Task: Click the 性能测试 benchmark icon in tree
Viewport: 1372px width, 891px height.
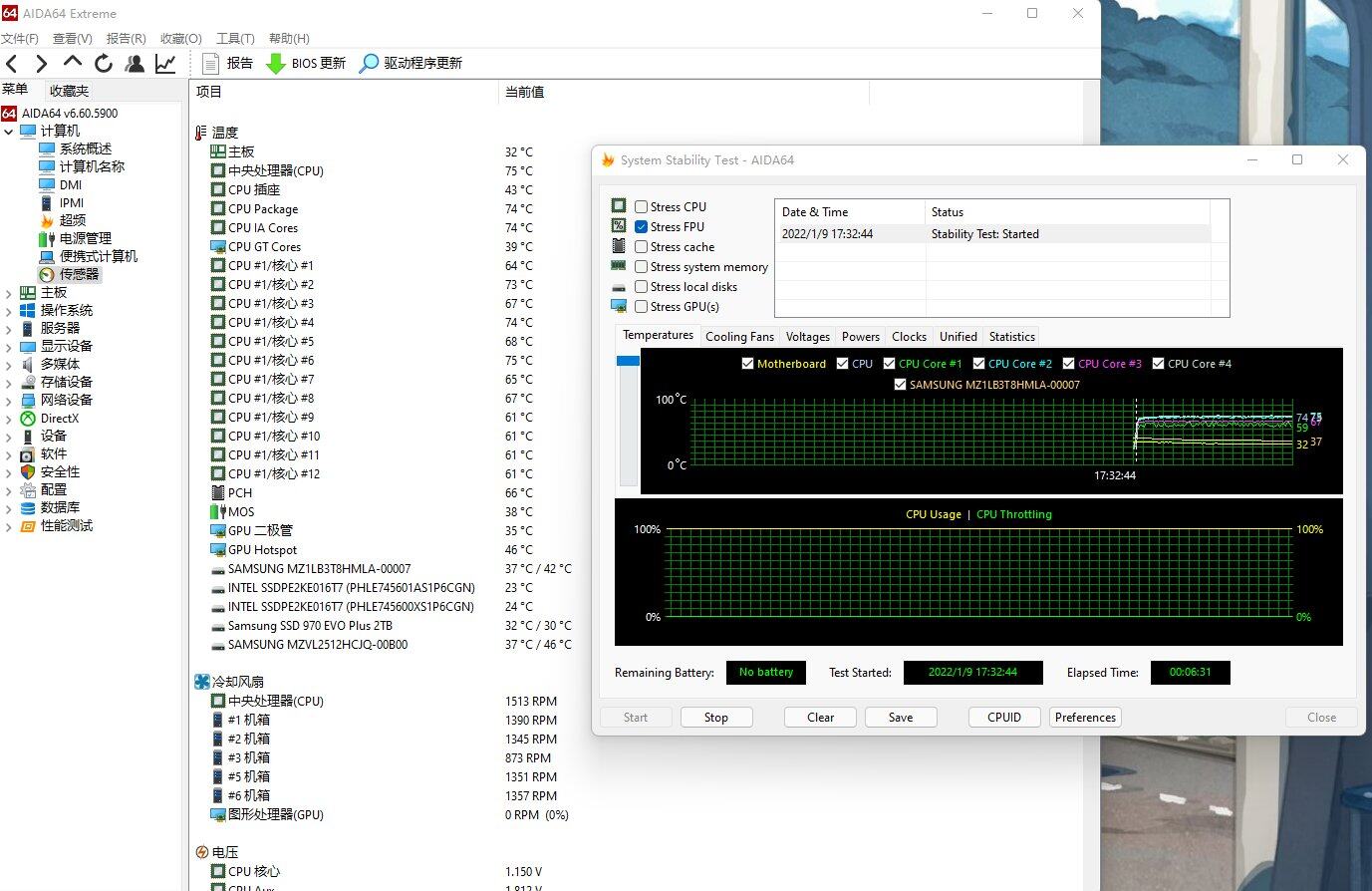Action: tap(28, 526)
